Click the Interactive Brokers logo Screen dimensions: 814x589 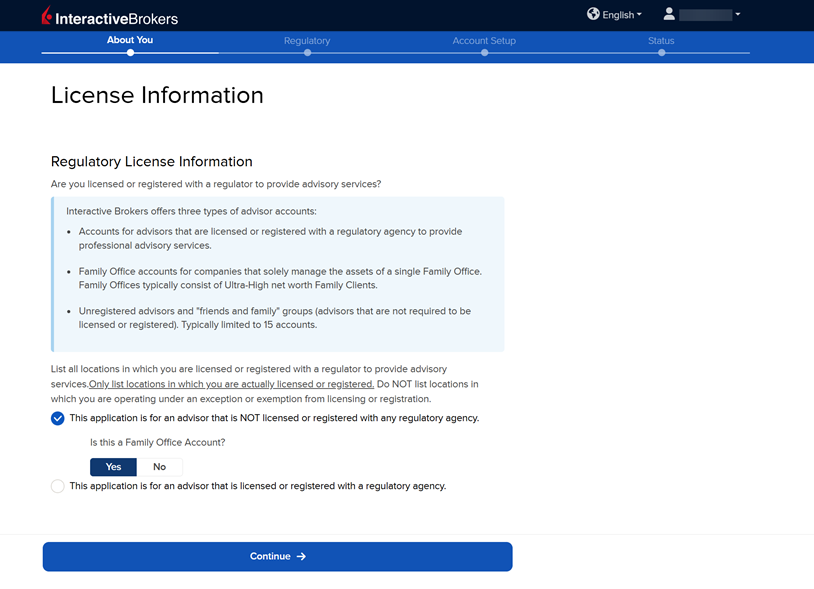click(110, 17)
